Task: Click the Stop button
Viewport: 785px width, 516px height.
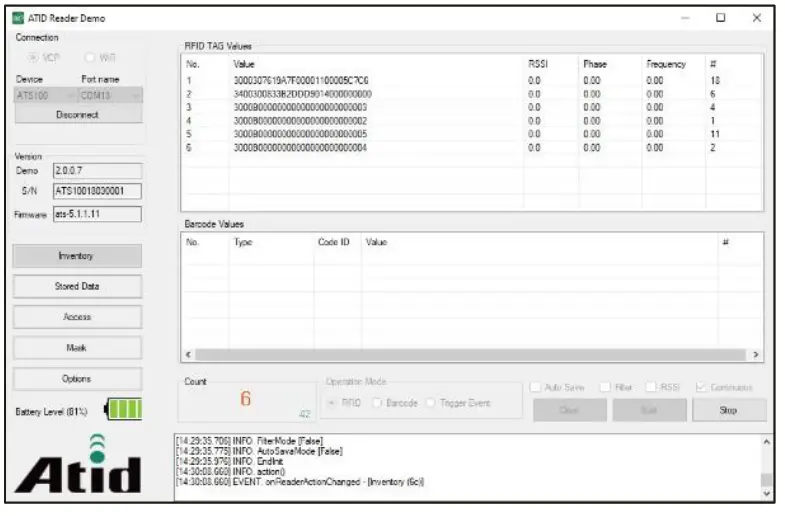Action: [730, 411]
